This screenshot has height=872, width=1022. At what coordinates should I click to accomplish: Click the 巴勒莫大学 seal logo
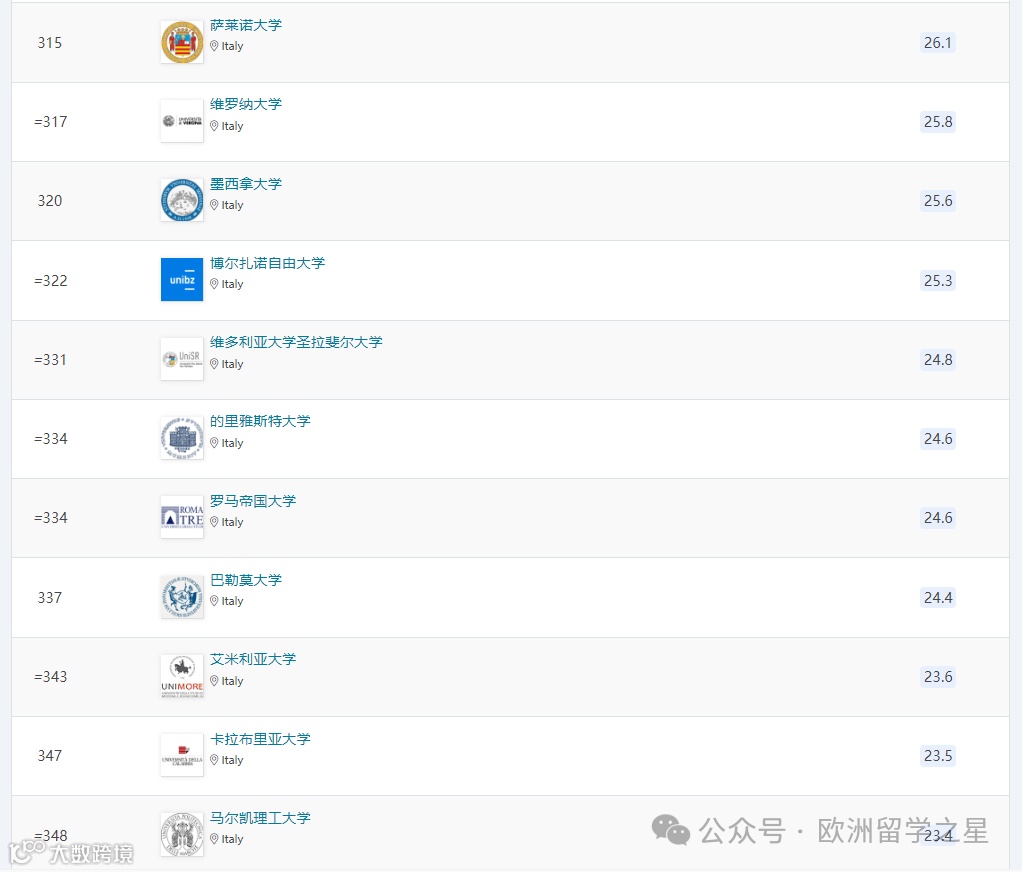(x=181, y=596)
